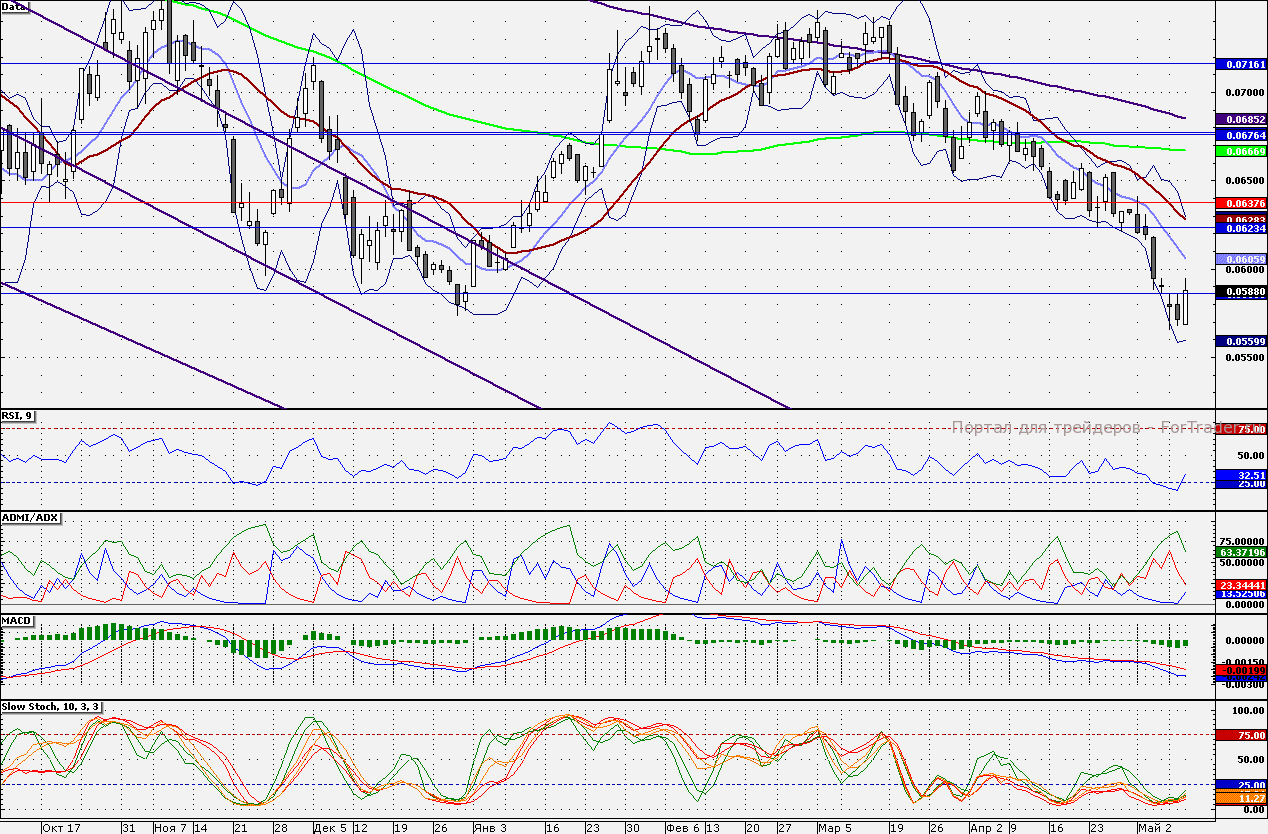Select the Янв 3 date marker

tap(490, 828)
